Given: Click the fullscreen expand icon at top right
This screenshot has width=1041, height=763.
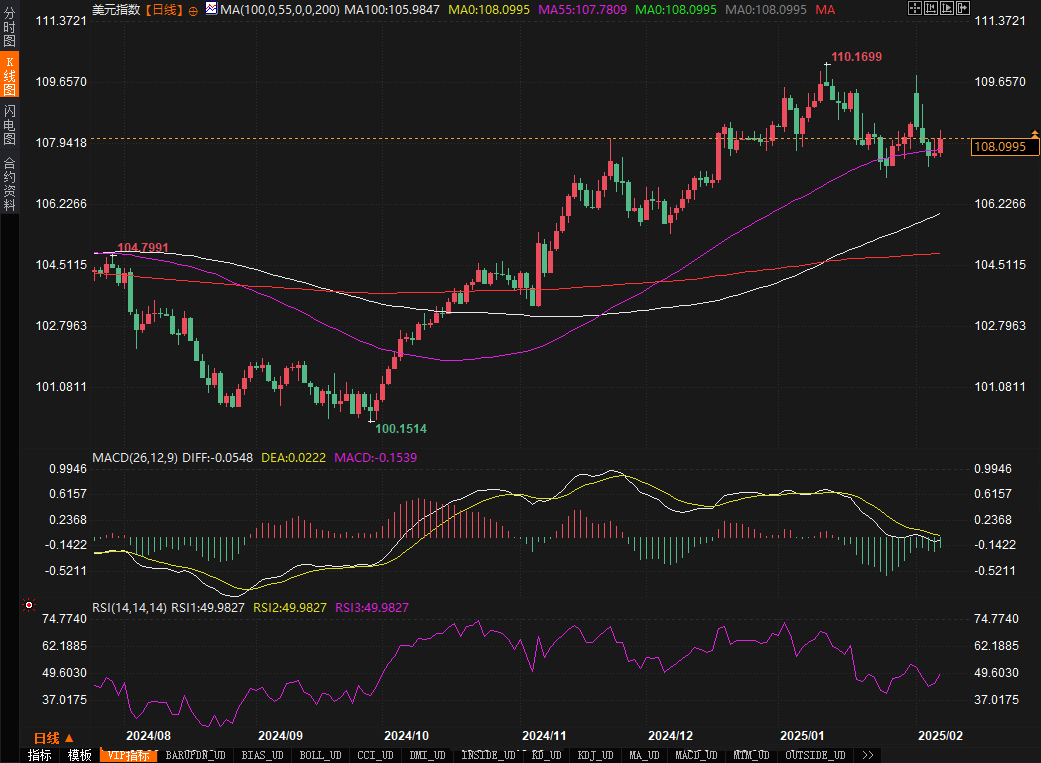Looking at the screenshot, I should (915, 8).
